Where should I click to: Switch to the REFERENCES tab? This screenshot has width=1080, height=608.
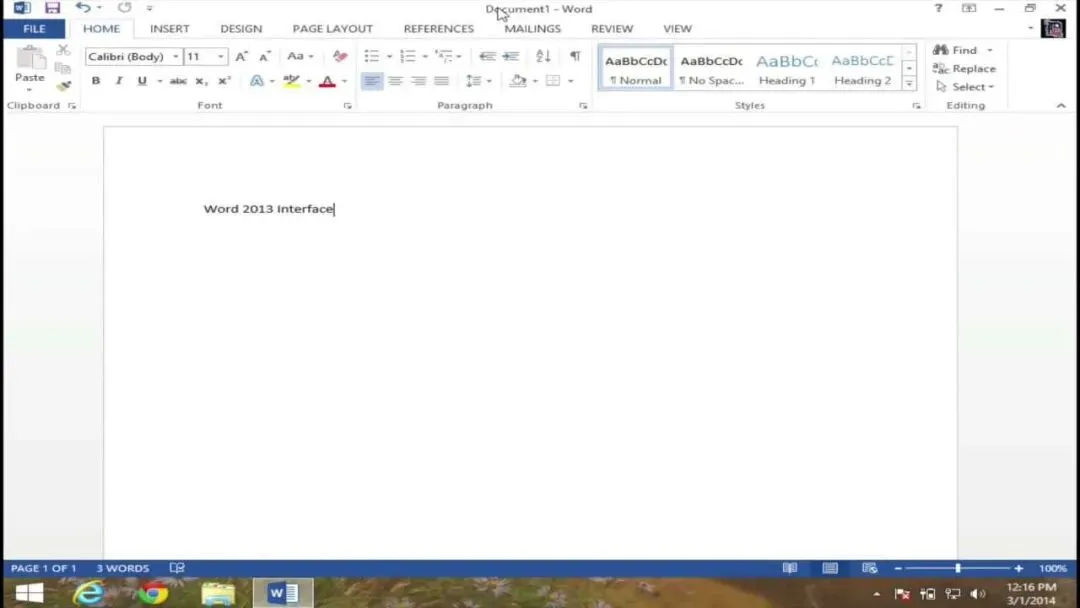point(439,29)
